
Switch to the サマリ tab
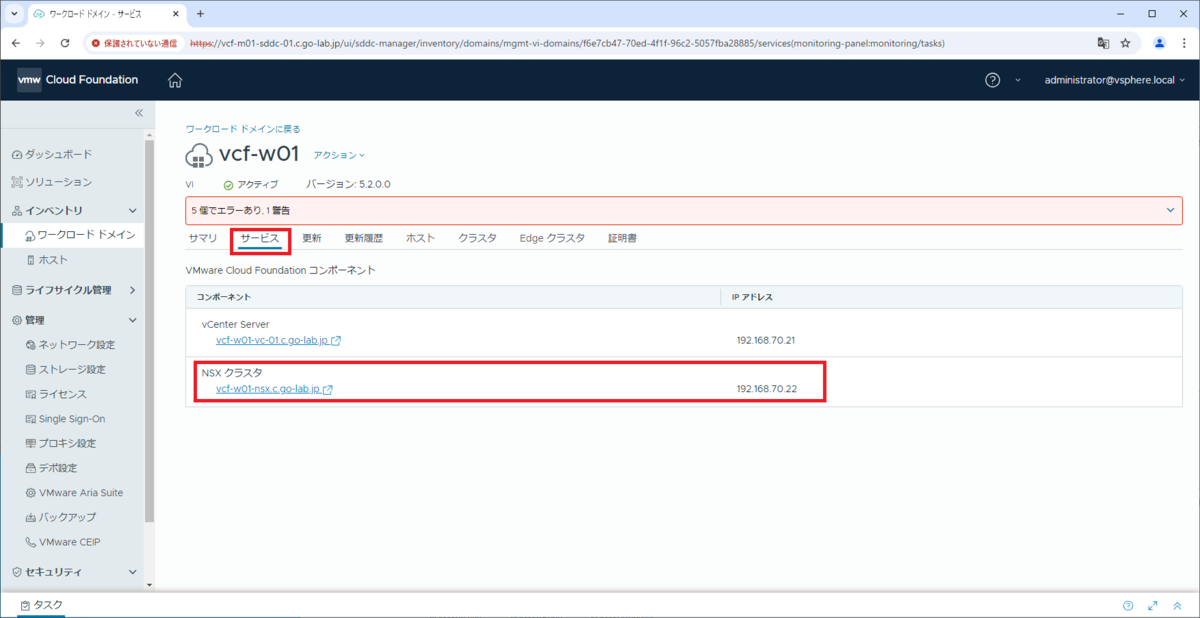203,238
